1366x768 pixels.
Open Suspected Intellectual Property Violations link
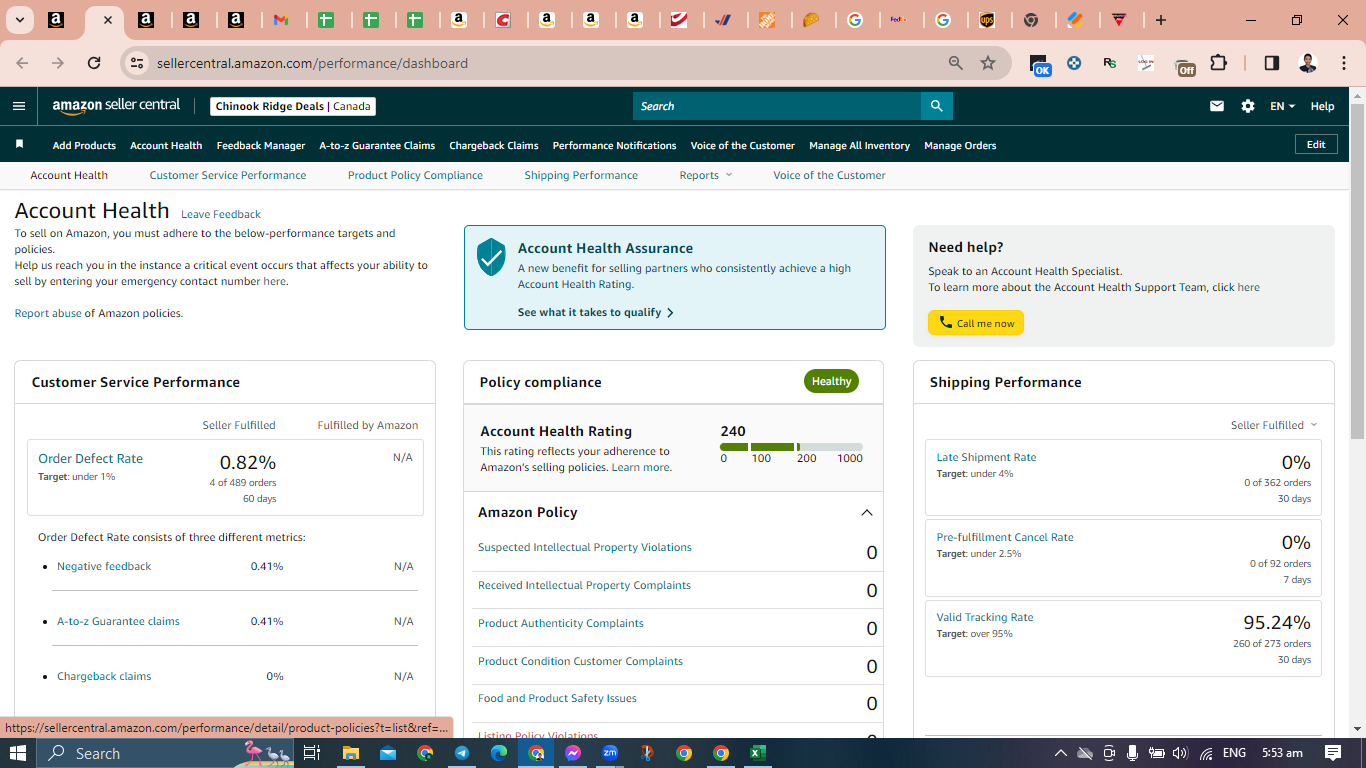click(x=585, y=547)
